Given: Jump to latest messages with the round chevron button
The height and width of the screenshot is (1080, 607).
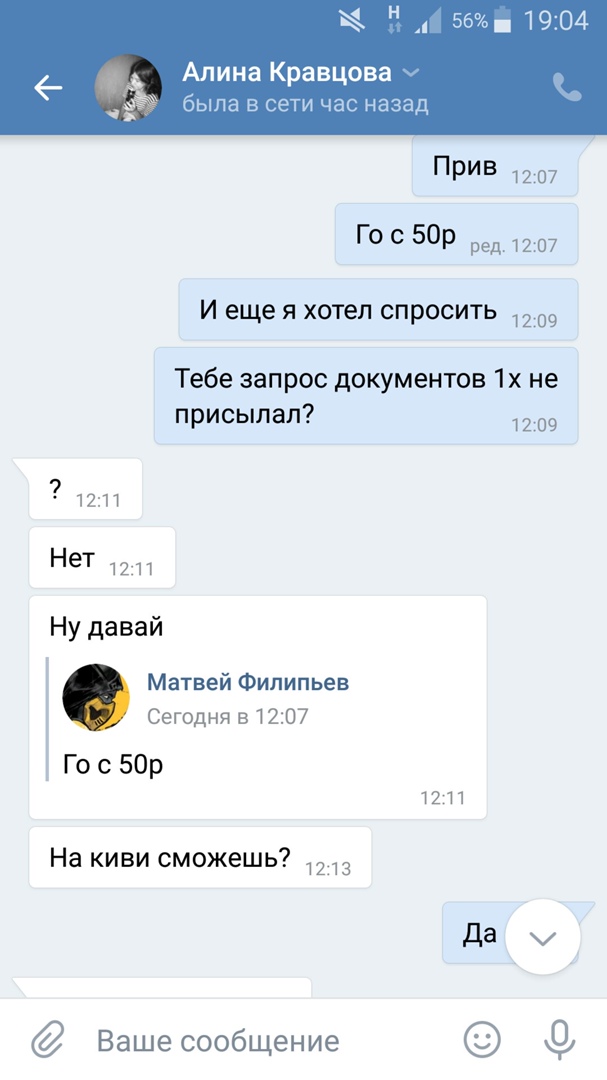Looking at the screenshot, I should click(543, 937).
